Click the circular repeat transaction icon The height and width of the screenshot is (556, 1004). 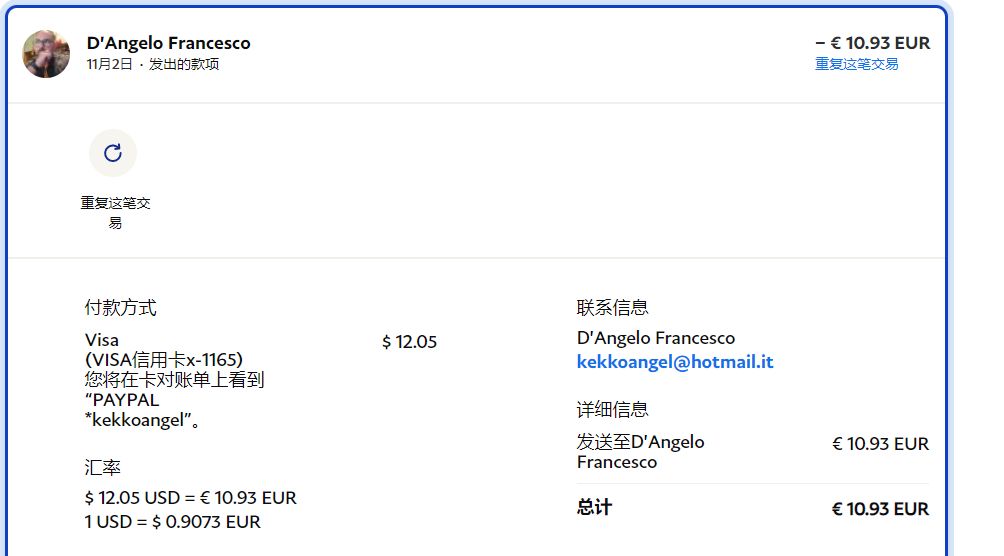113,153
